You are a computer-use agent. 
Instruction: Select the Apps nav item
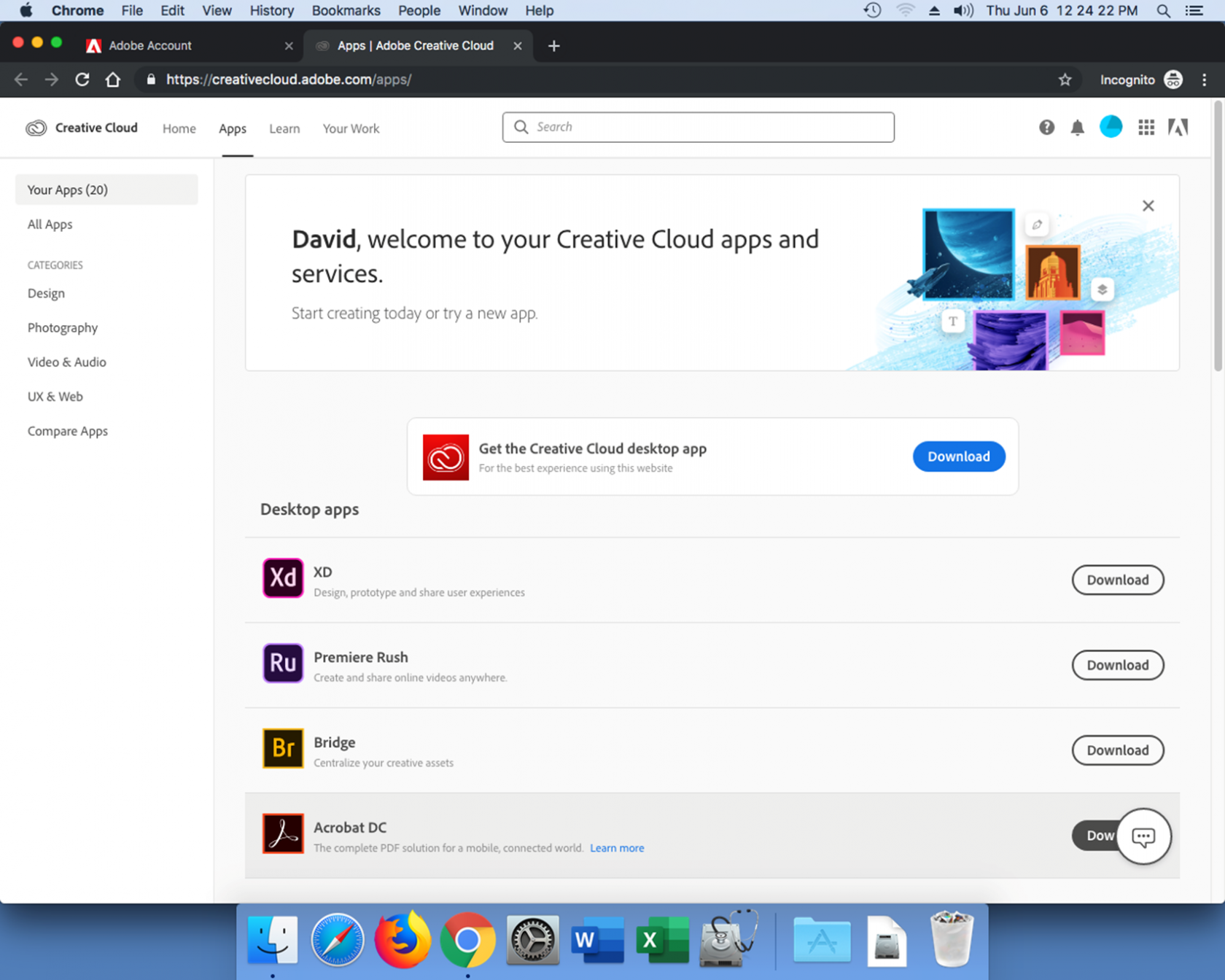point(233,128)
